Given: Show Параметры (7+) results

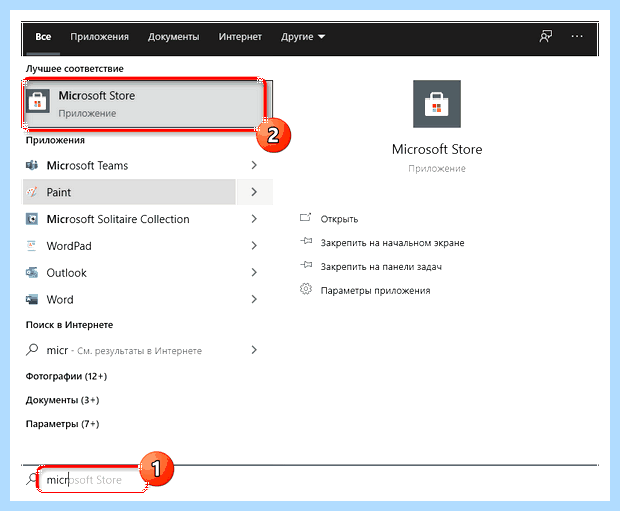Looking at the screenshot, I should pyautogui.click(x=62, y=424).
